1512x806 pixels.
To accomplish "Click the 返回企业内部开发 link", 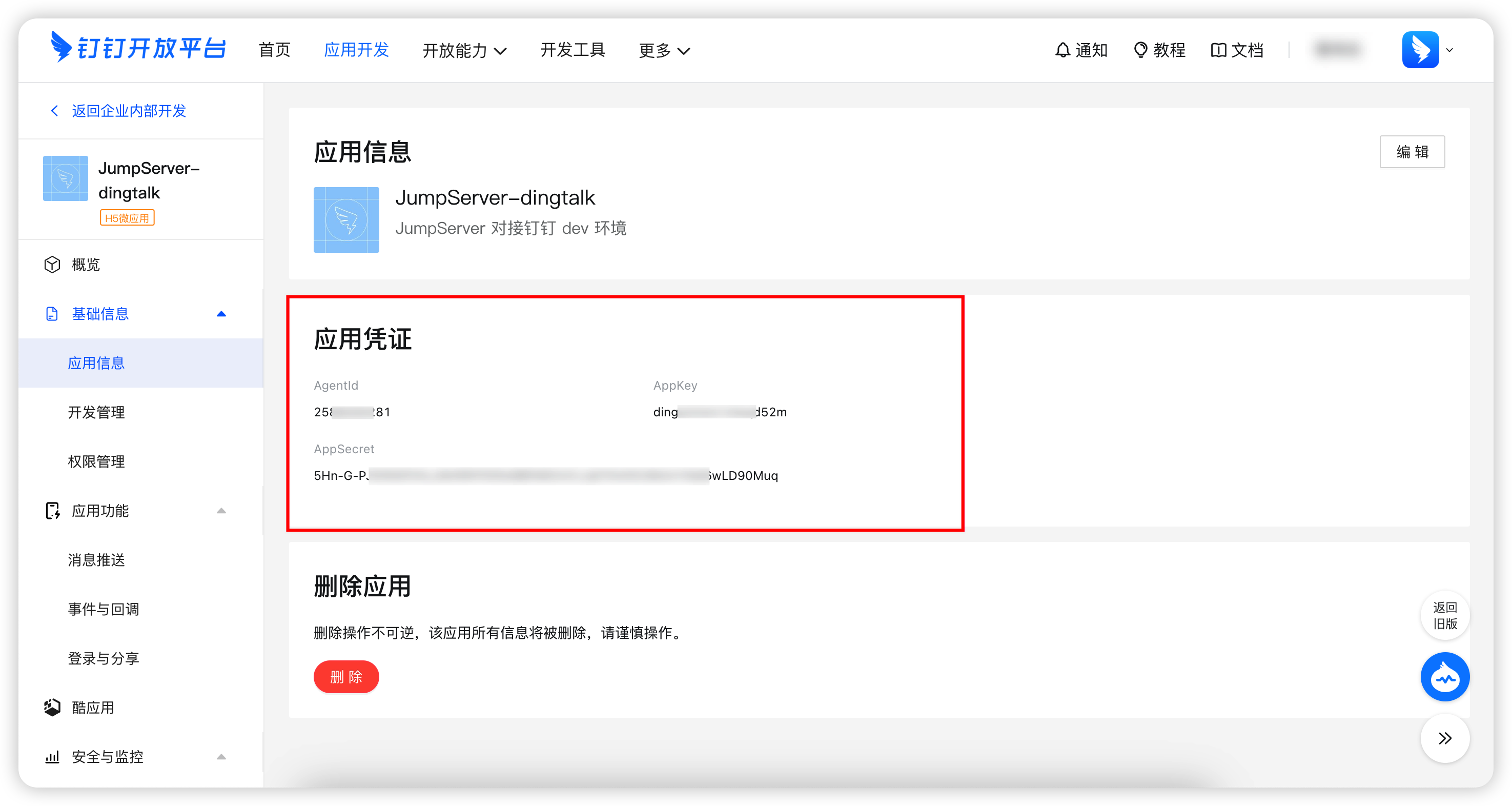I will pos(129,111).
